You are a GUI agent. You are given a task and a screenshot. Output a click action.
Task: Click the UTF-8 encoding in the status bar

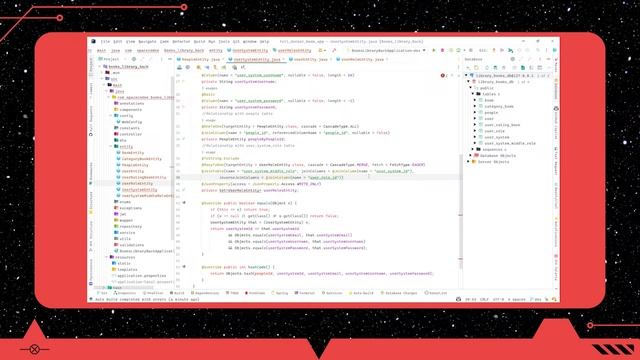coord(498,299)
